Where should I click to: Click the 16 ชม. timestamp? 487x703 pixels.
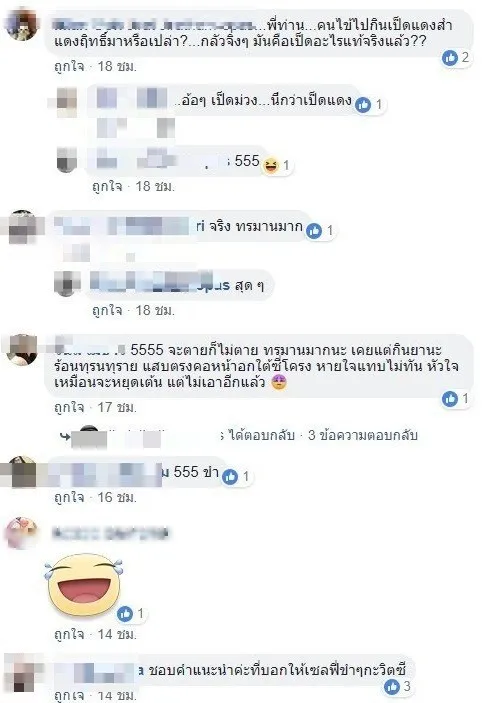(x=117, y=497)
